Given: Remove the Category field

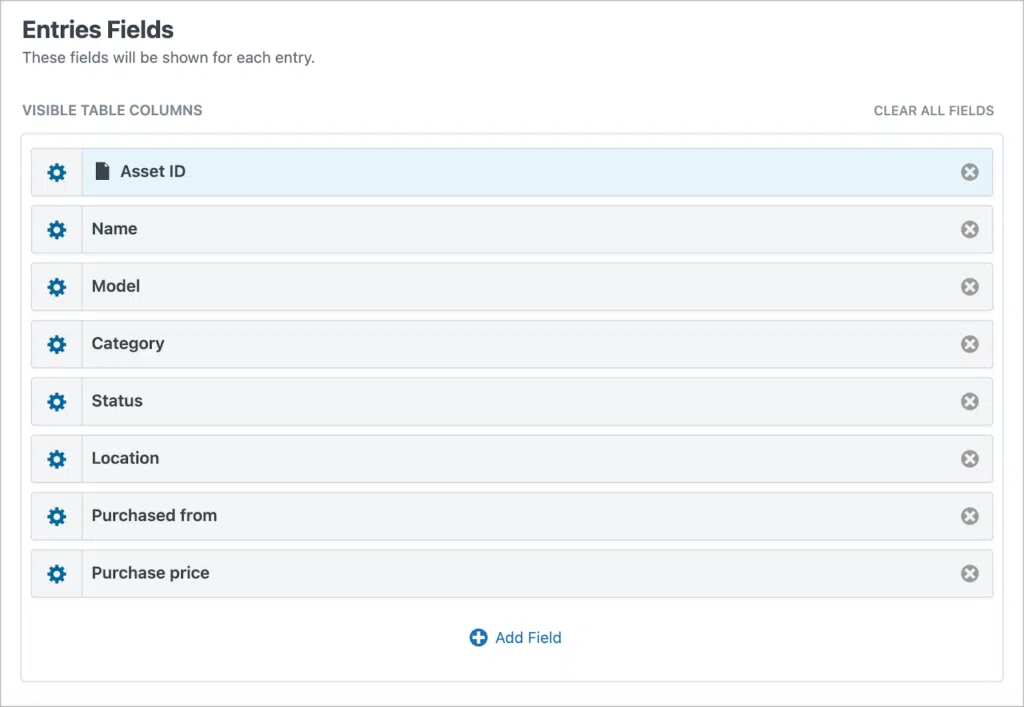Looking at the screenshot, I should [970, 344].
